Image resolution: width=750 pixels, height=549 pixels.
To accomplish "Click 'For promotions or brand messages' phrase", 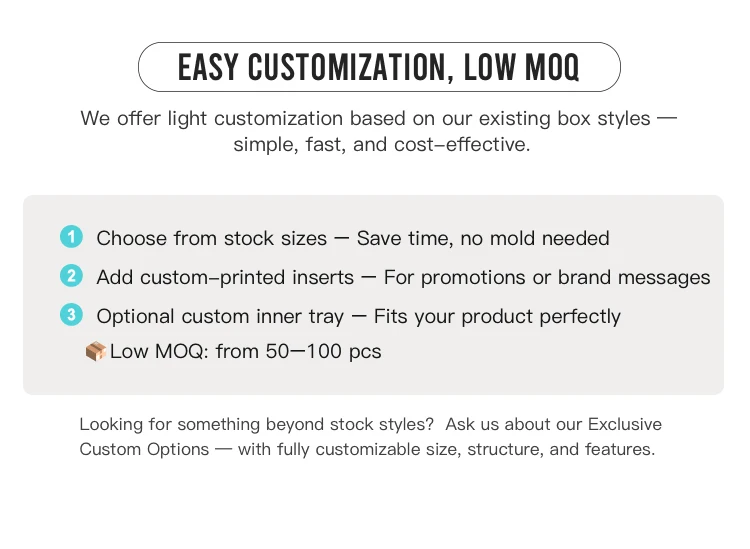I will pyautogui.click(x=547, y=277).
